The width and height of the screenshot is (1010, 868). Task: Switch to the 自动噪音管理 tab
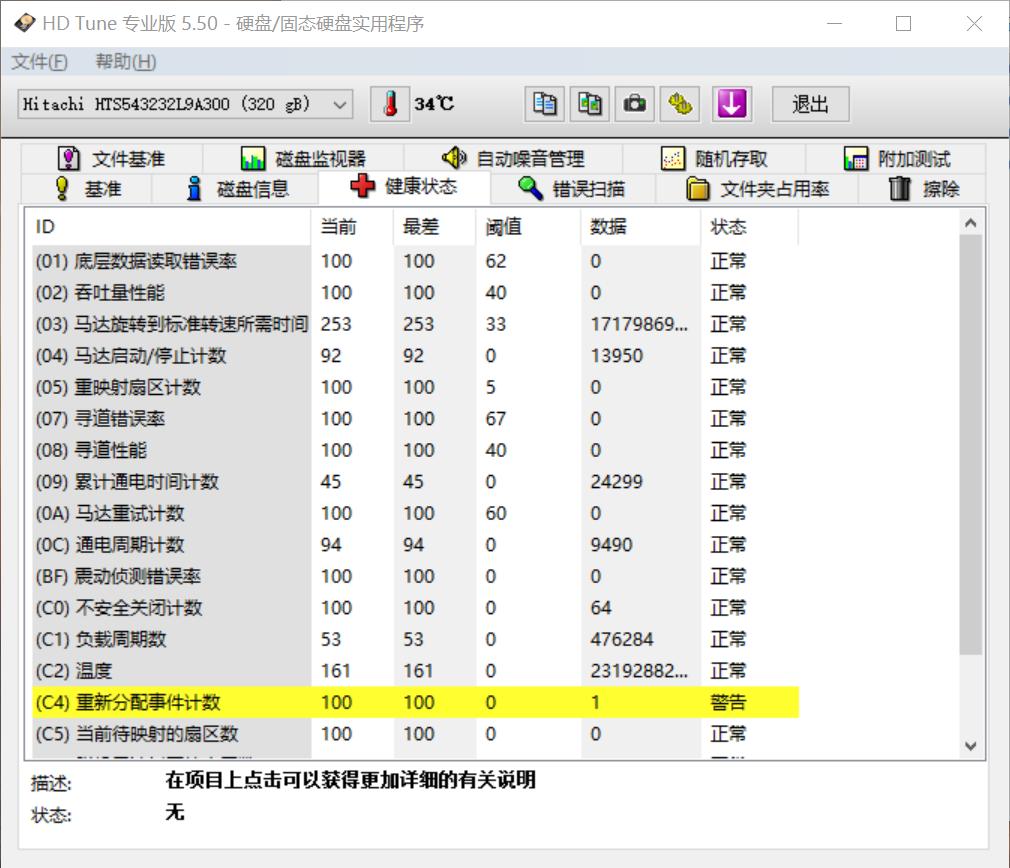click(513, 158)
